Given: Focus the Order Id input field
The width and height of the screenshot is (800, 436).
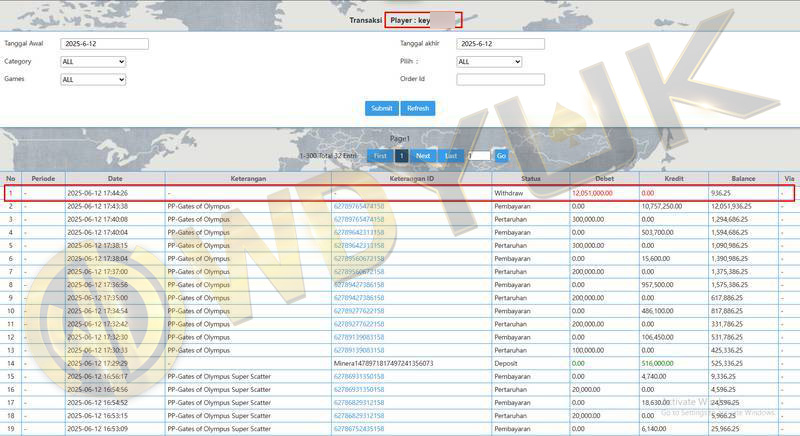Looking at the screenshot, I should (501, 80).
